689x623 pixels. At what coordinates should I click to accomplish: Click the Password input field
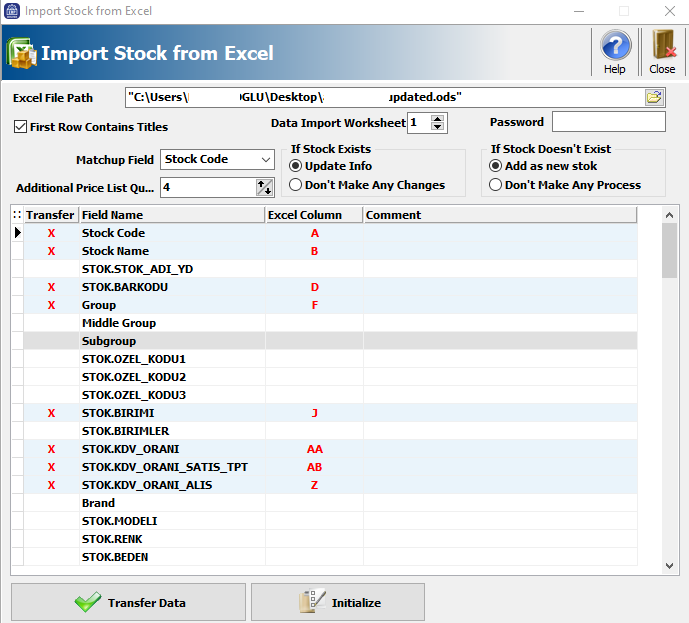[609, 122]
